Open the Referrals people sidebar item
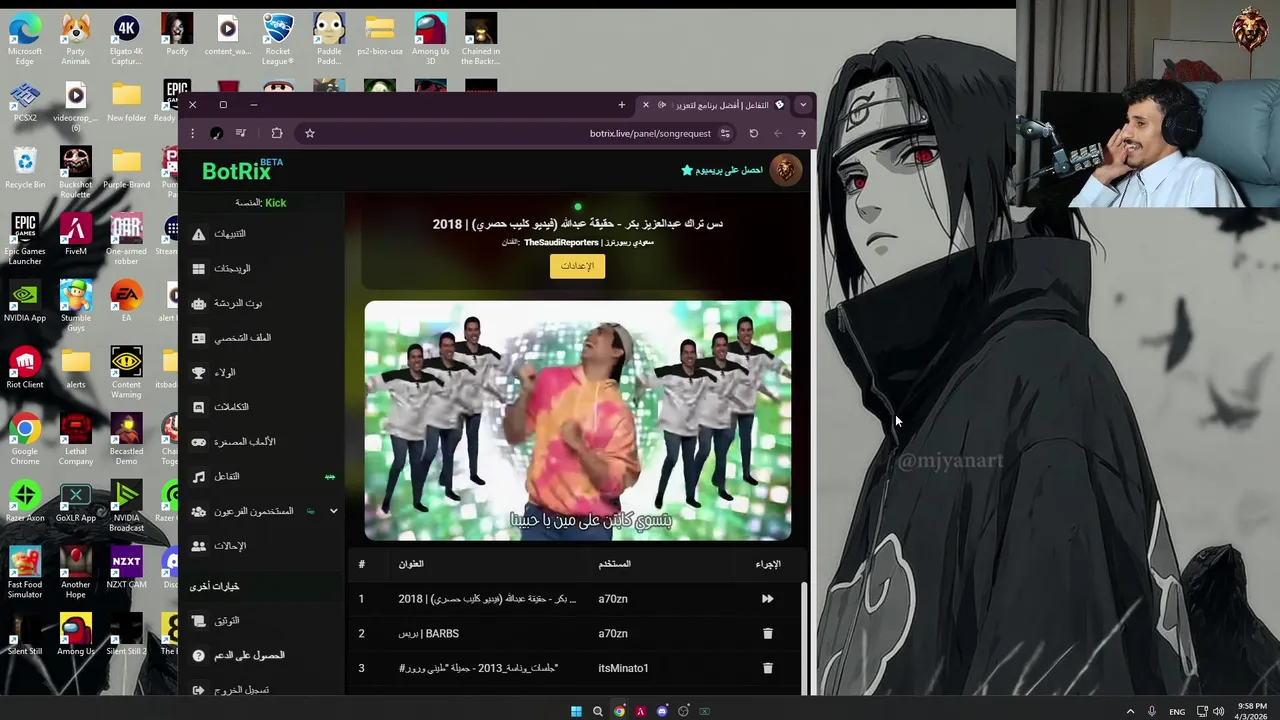 tap(262, 546)
